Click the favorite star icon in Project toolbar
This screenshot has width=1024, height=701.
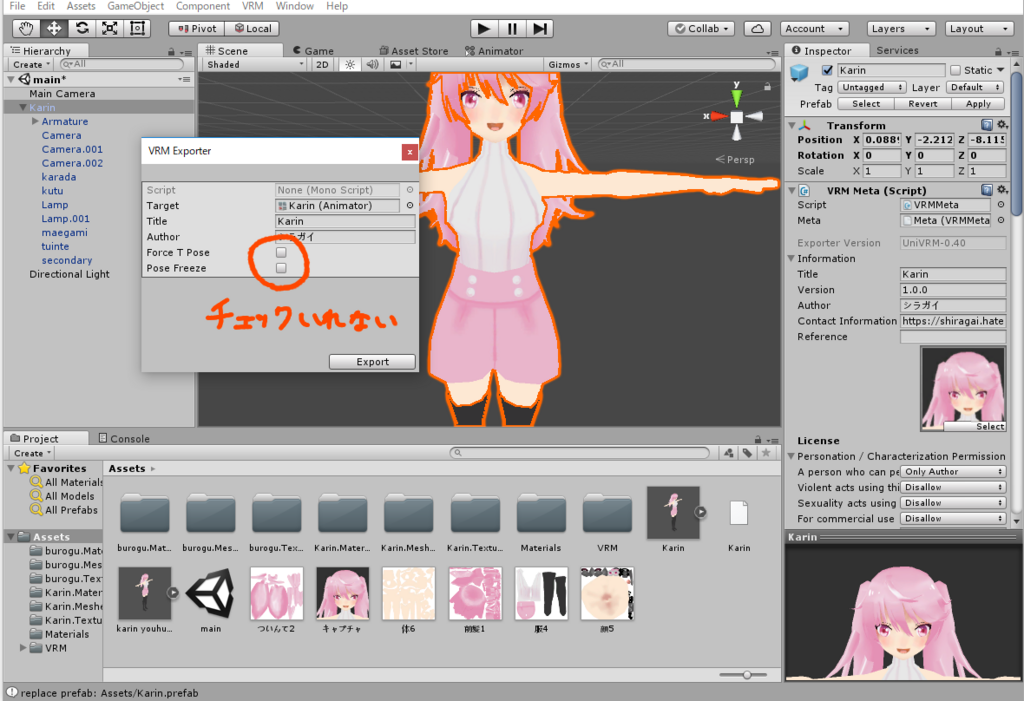click(x=767, y=453)
